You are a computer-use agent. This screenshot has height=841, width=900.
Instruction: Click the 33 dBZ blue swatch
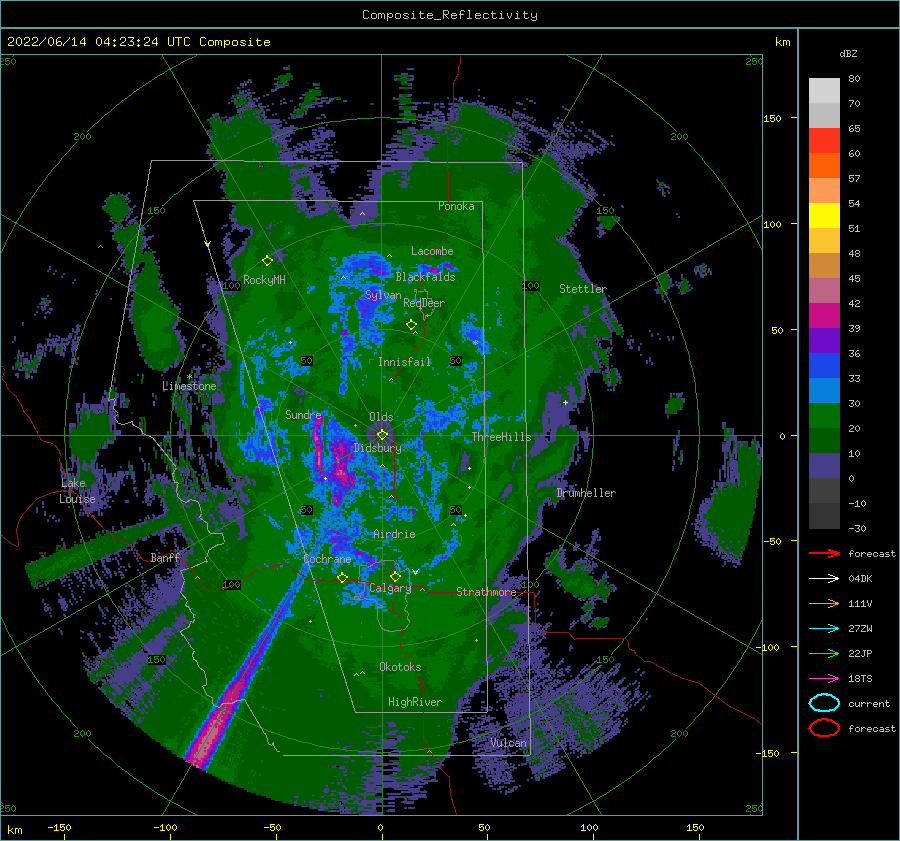click(x=824, y=365)
